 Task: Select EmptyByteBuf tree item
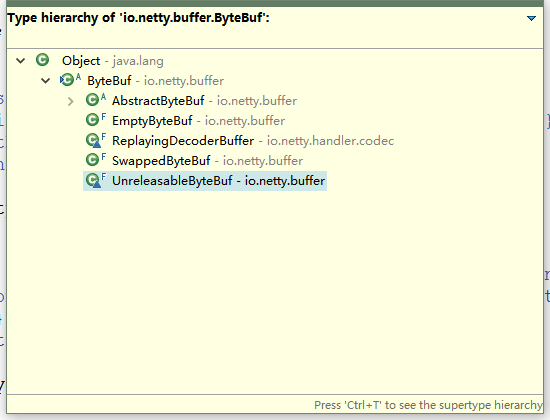[198, 121]
